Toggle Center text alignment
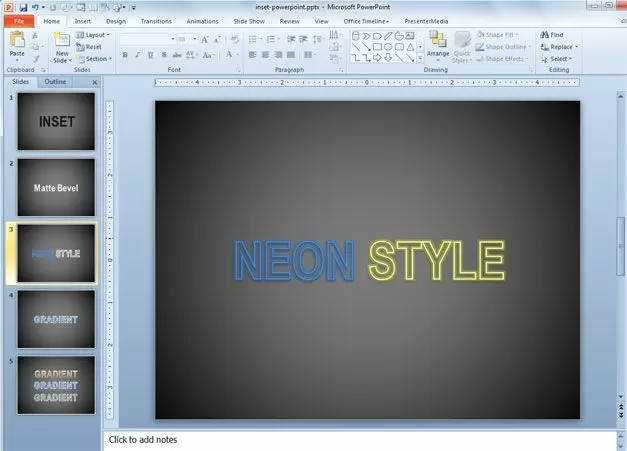This screenshot has height=451, width=627. 265,55
